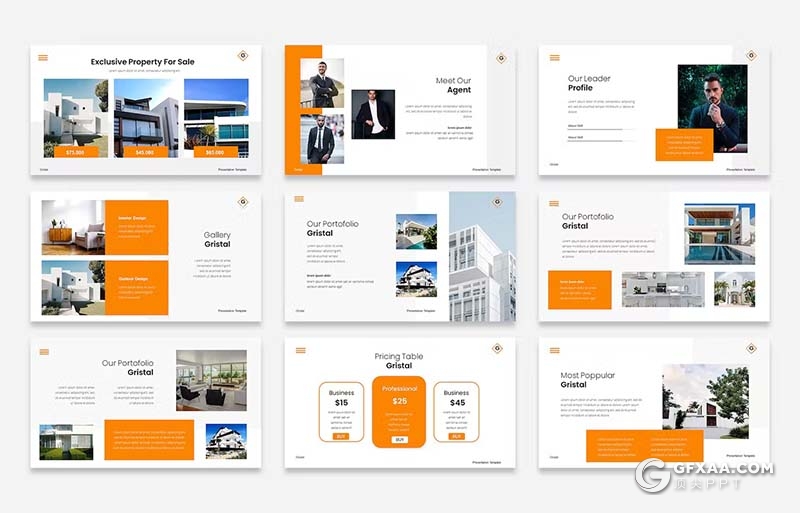Click hamburger menu icon on Exclusive Property slide

[43, 58]
